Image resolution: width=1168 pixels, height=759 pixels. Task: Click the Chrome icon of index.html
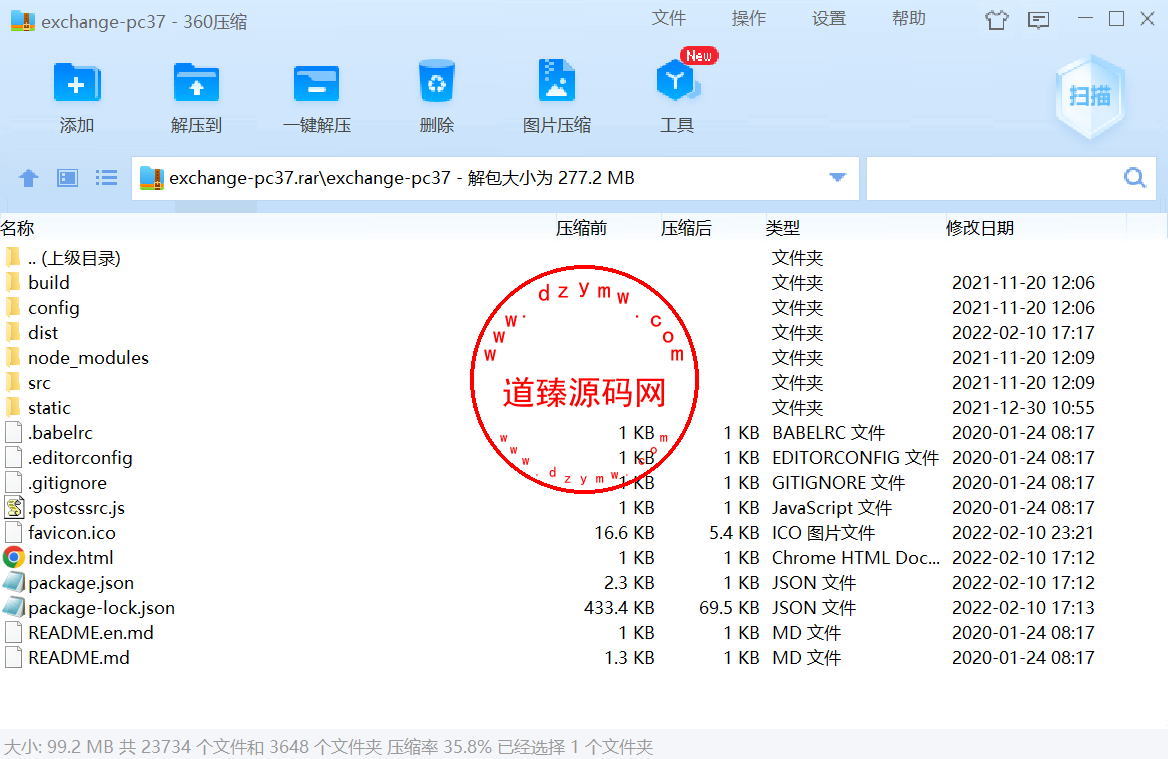click(x=13, y=557)
